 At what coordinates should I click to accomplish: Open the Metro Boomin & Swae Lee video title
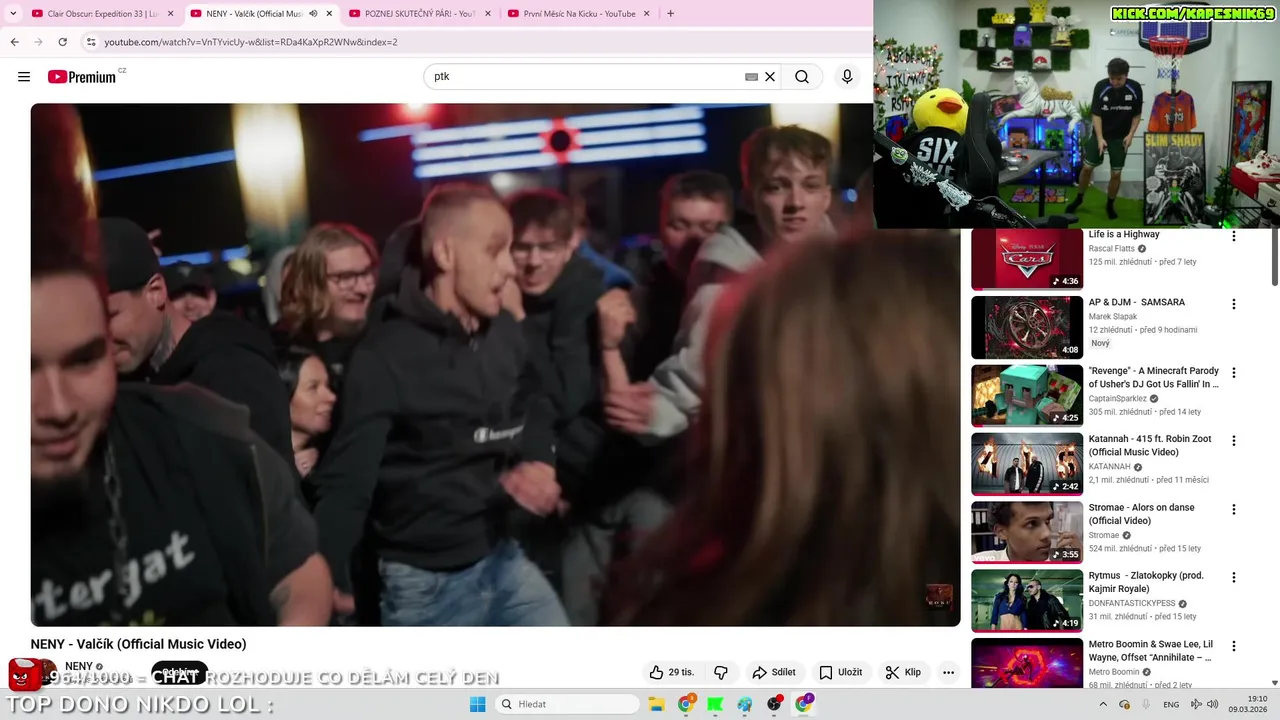coord(1150,651)
